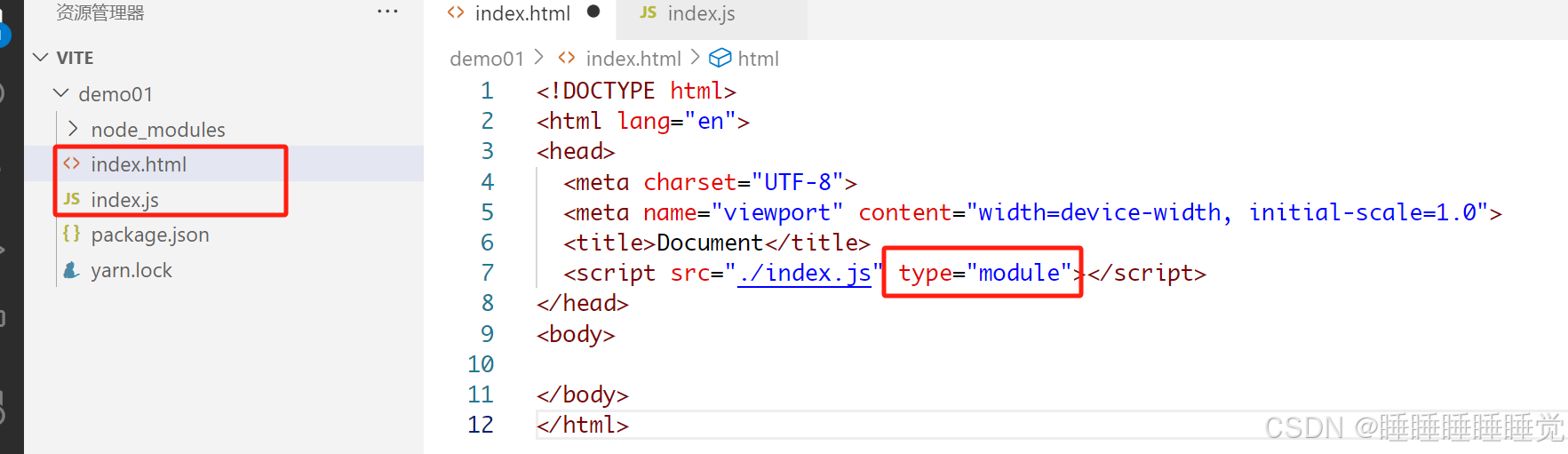Collapse the demo01 folder

[61, 93]
